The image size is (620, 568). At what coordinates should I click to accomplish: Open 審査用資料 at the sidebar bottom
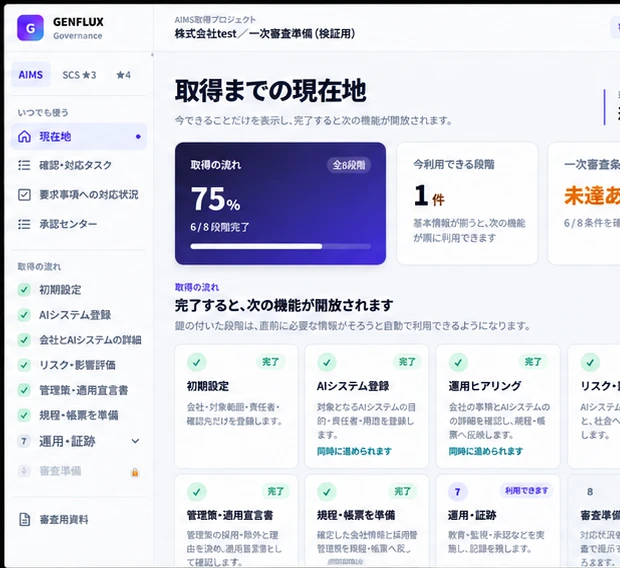point(78,519)
